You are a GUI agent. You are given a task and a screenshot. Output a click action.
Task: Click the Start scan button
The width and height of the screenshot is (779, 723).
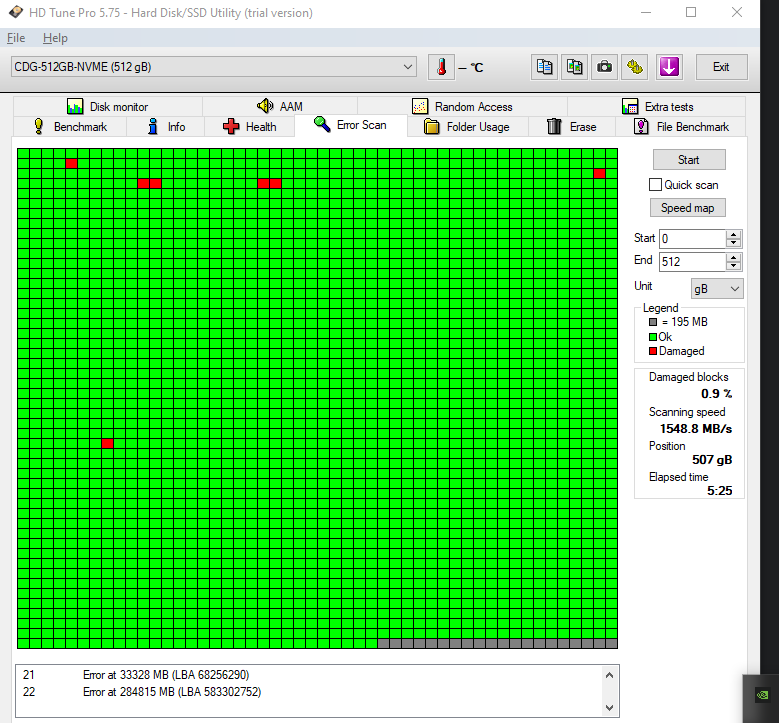point(689,160)
